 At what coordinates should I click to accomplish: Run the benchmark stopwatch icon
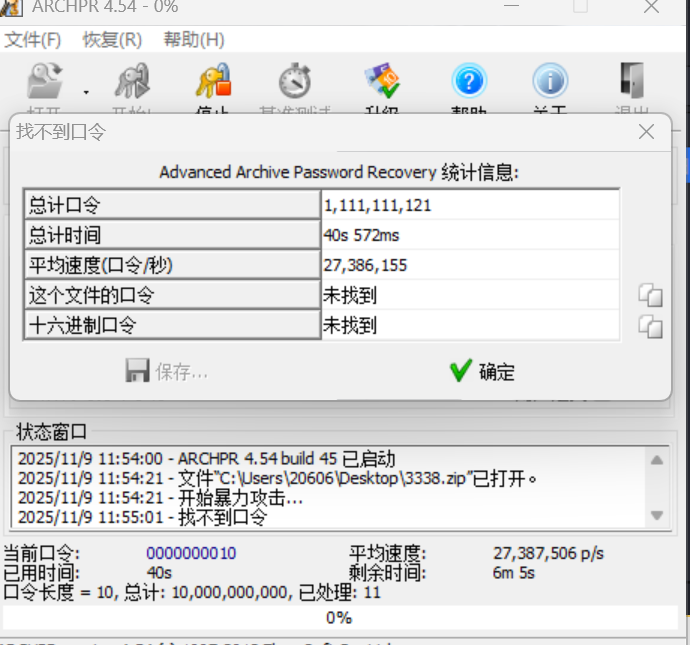[x=295, y=81]
